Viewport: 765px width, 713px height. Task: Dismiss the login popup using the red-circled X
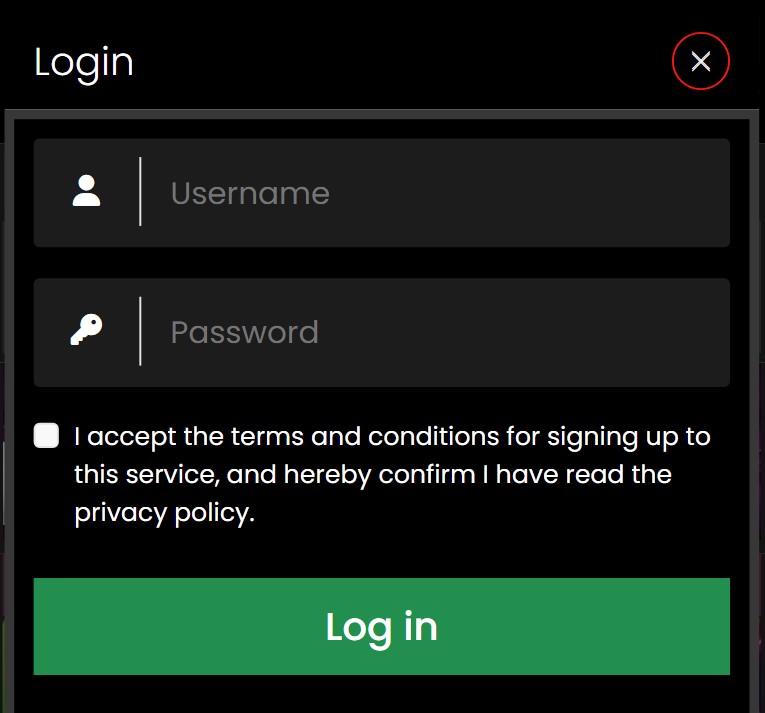pyautogui.click(x=701, y=61)
